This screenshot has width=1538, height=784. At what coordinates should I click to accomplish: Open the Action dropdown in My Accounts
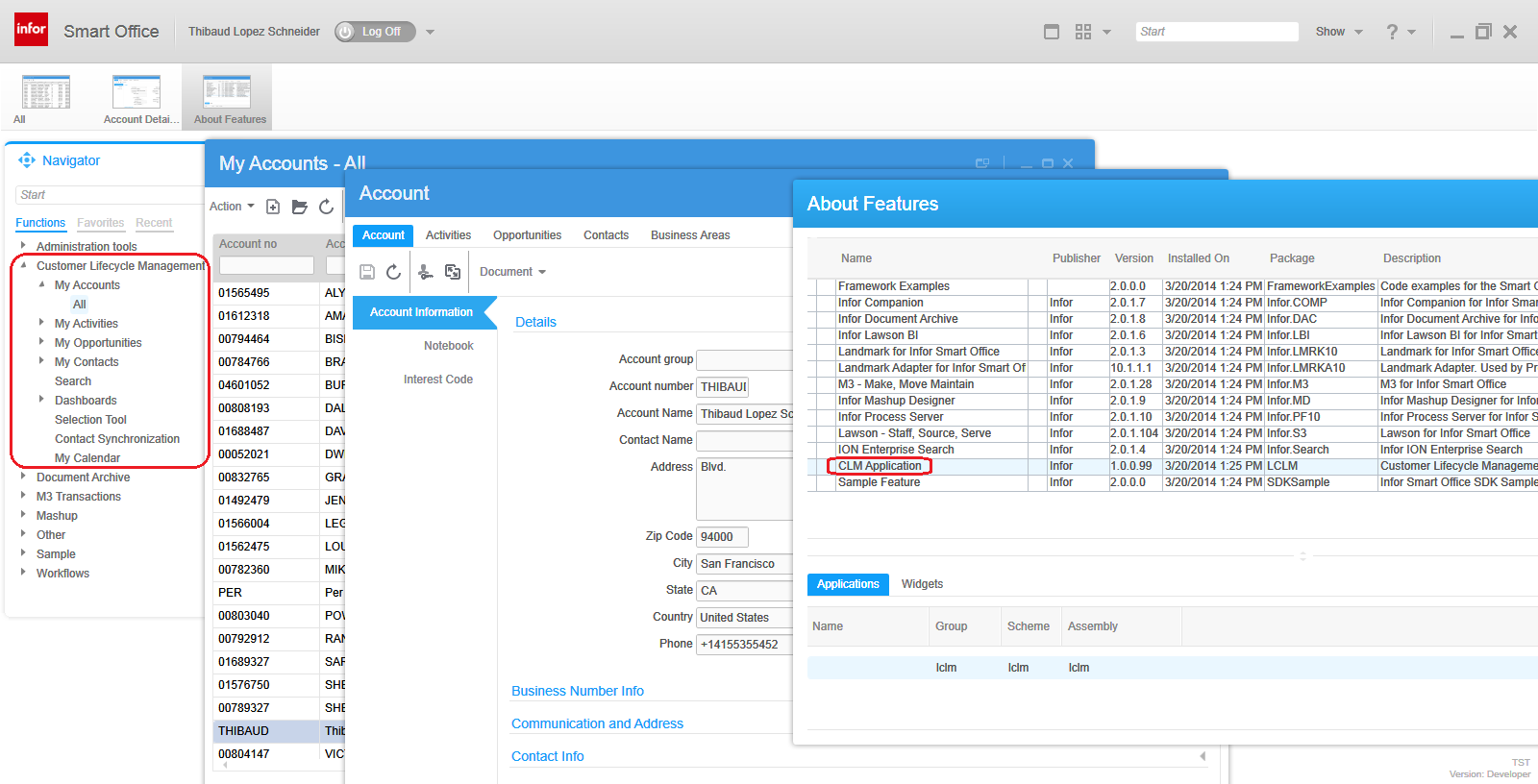point(232,207)
